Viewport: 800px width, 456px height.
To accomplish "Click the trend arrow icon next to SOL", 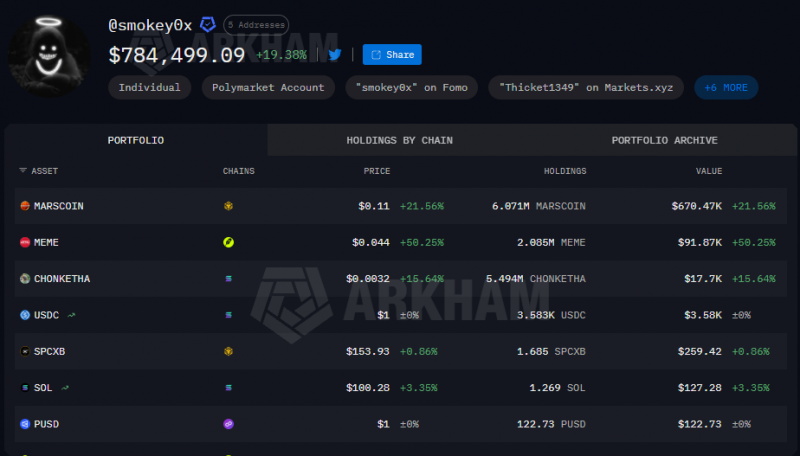I will [65, 388].
